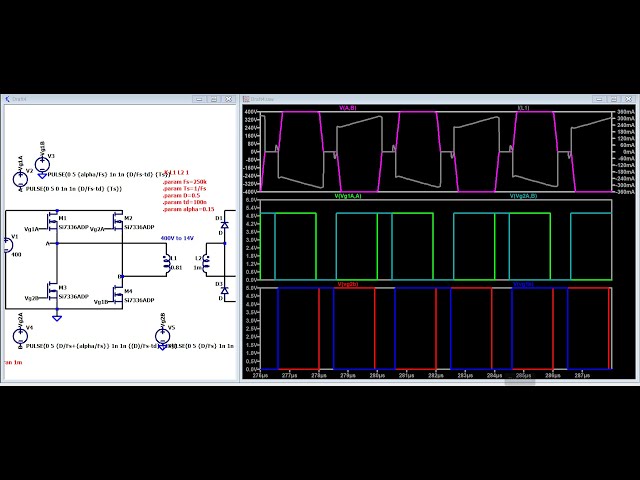Click the 0.81 value beside L1
This screenshot has width=640, height=480.
point(176,268)
